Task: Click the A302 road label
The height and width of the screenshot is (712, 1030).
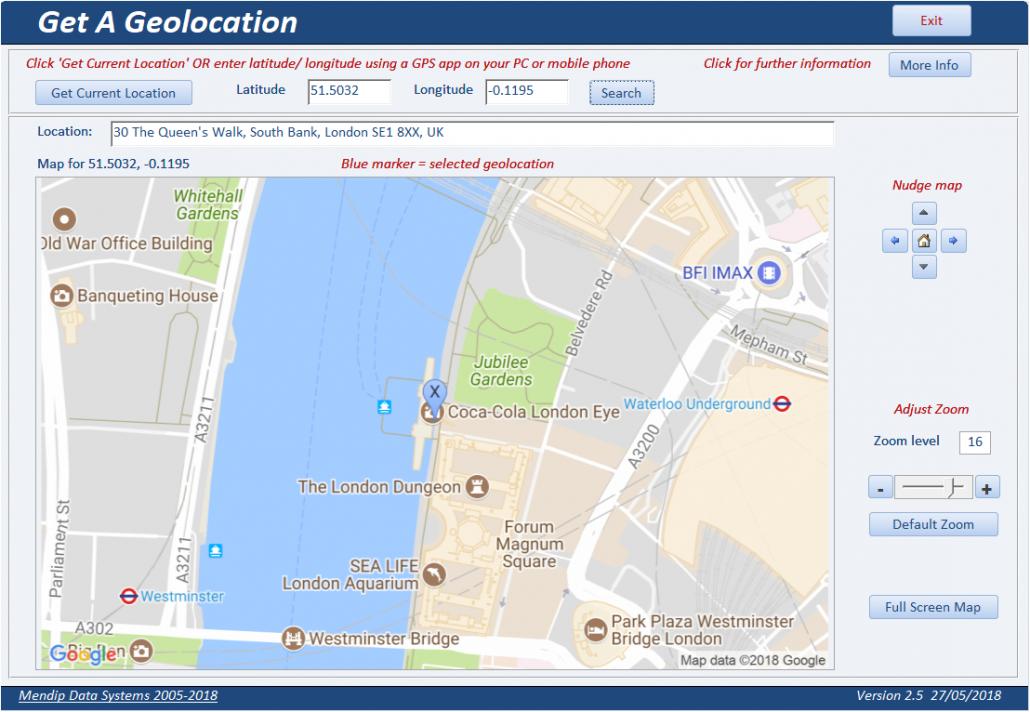Action: (x=94, y=628)
